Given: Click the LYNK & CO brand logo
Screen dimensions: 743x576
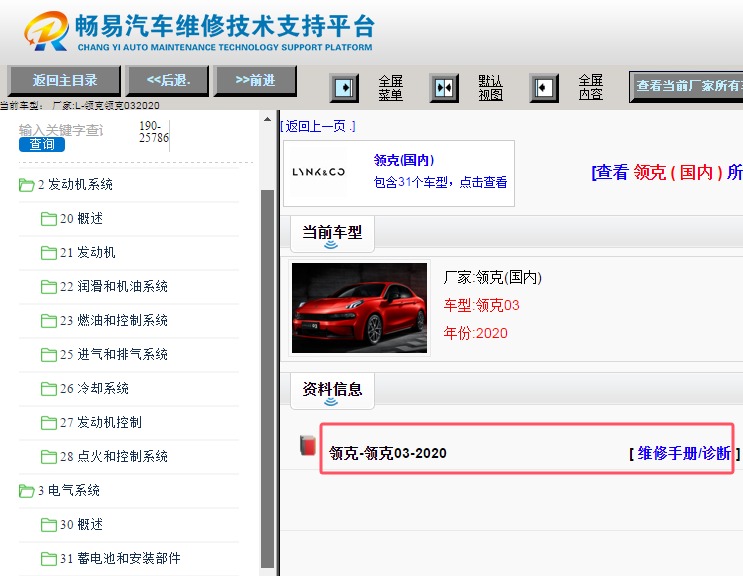Looking at the screenshot, I should [x=318, y=172].
